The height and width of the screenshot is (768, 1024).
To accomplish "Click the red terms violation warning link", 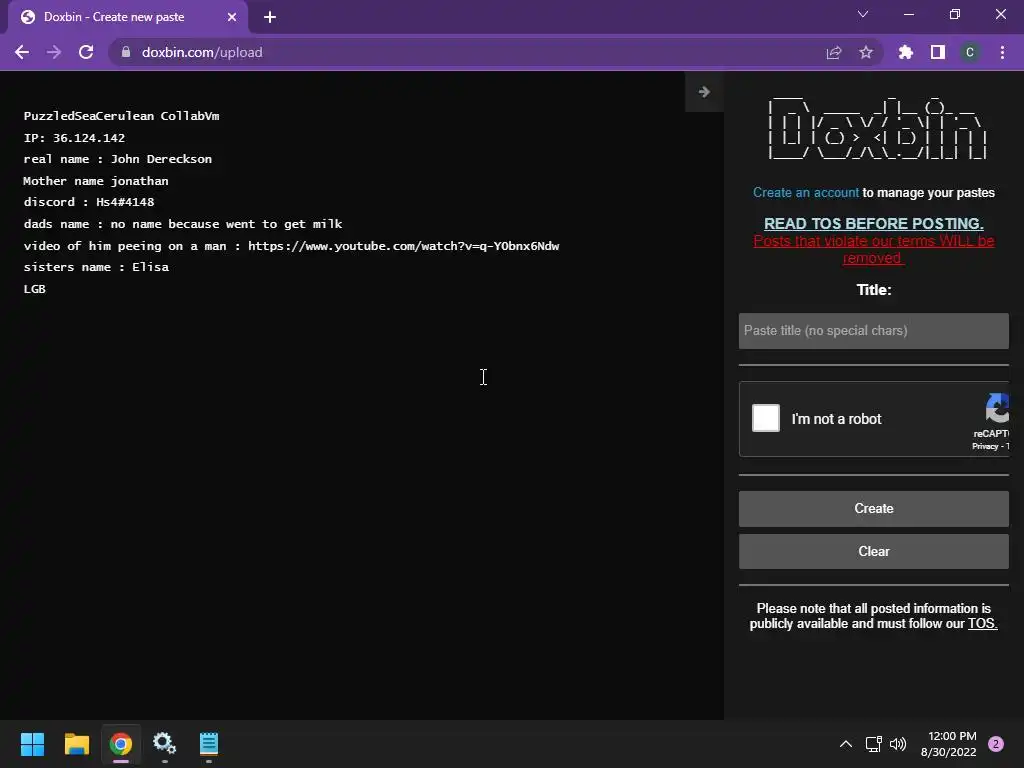I will click(x=874, y=249).
